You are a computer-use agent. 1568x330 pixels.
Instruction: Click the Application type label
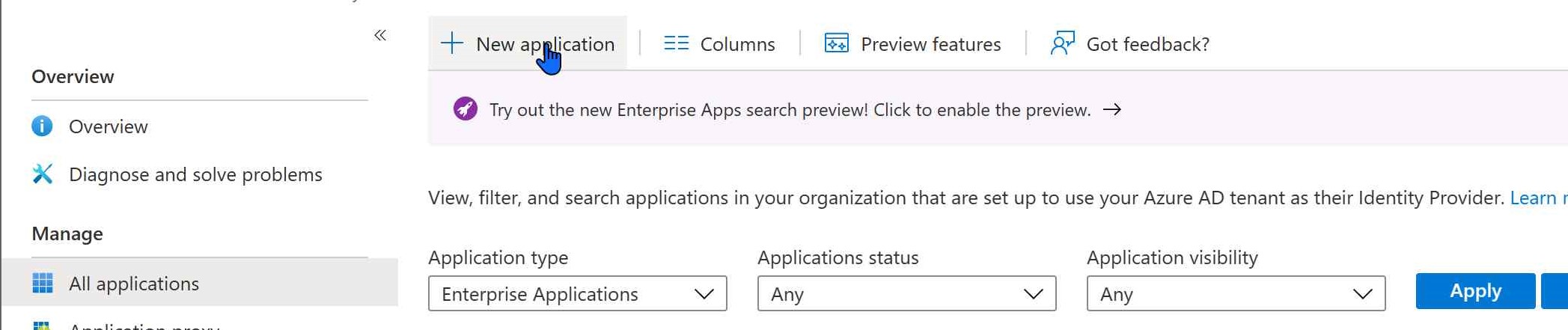coord(498,257)
